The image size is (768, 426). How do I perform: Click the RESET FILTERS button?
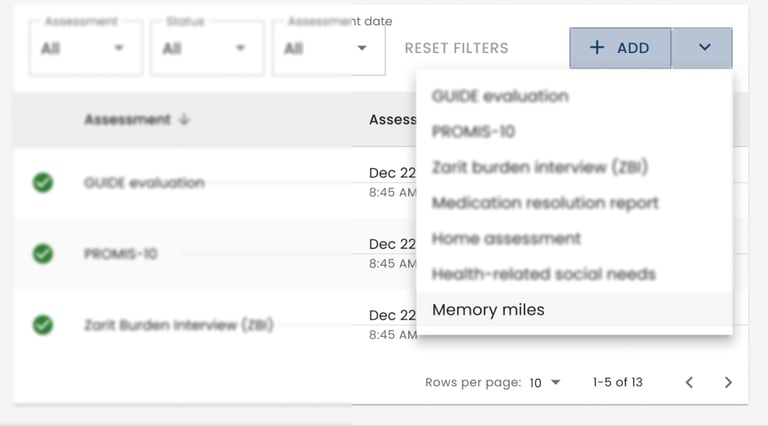[x=456, y=48]
